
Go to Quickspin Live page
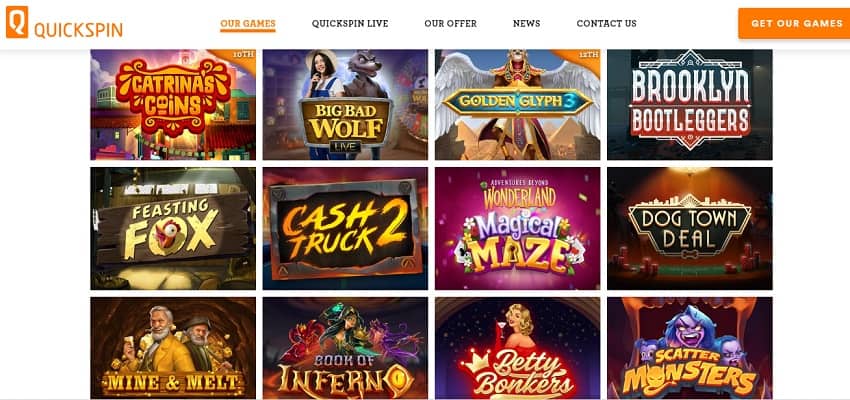point(350,24)
